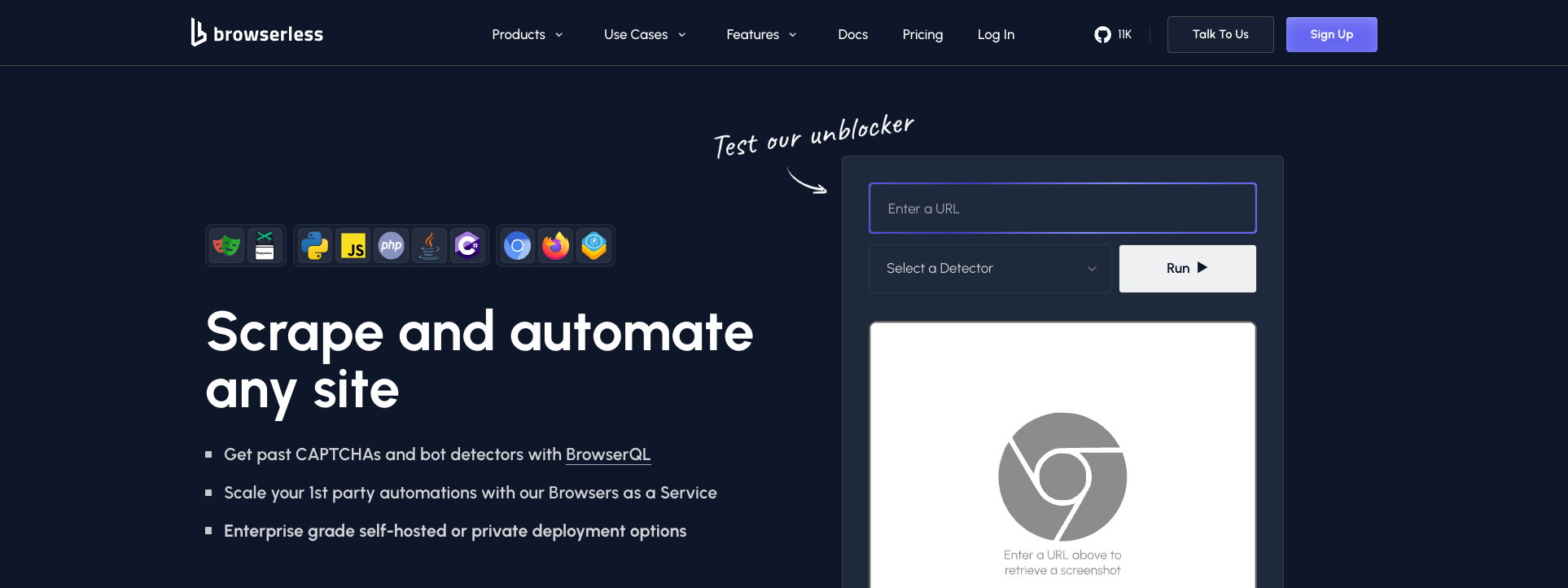Viewport: 1568px width, 588px height.
Task: Open the Select a Detector dropdown
Action: click(x=990, y=269)
